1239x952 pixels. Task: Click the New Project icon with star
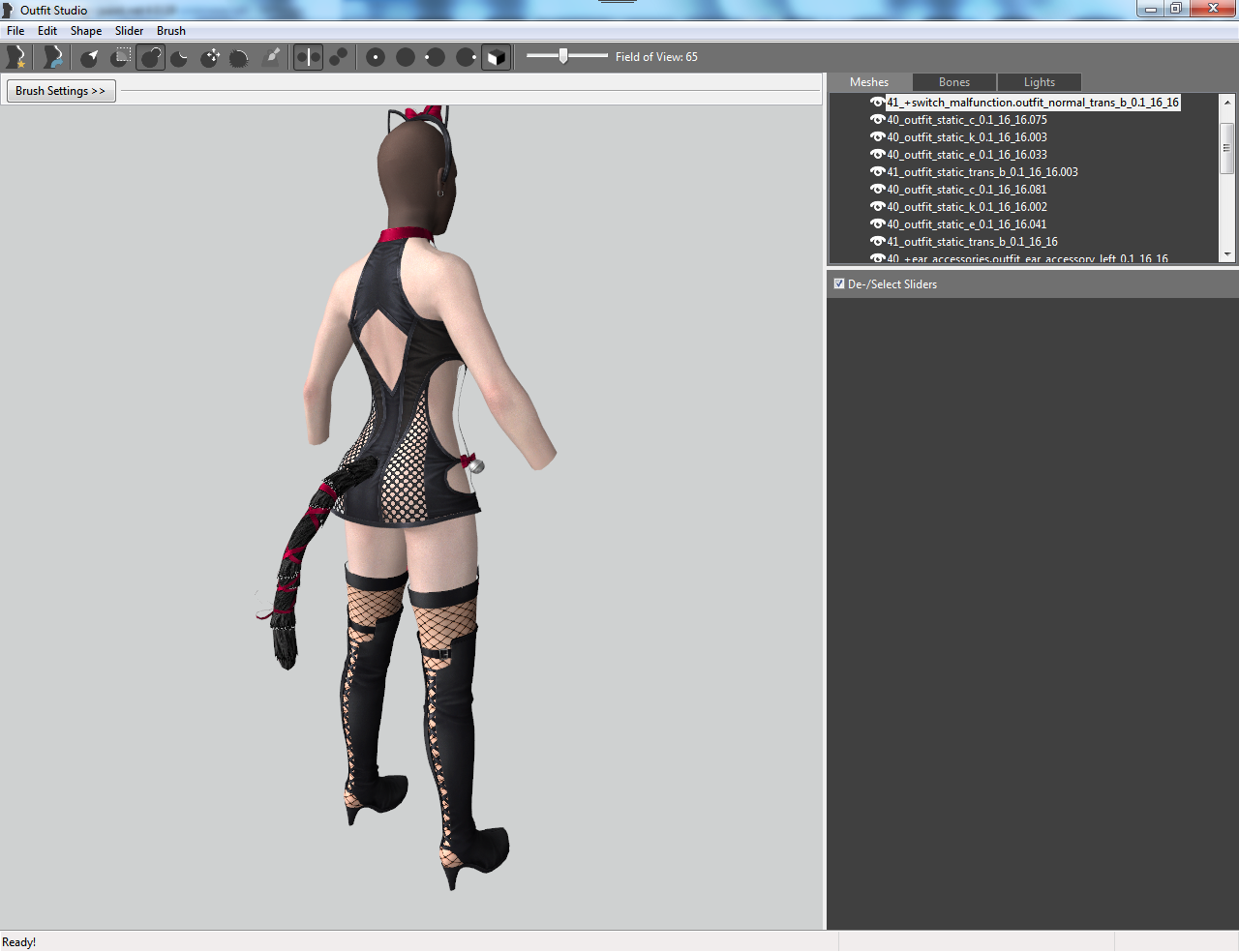tap(15, 57)
